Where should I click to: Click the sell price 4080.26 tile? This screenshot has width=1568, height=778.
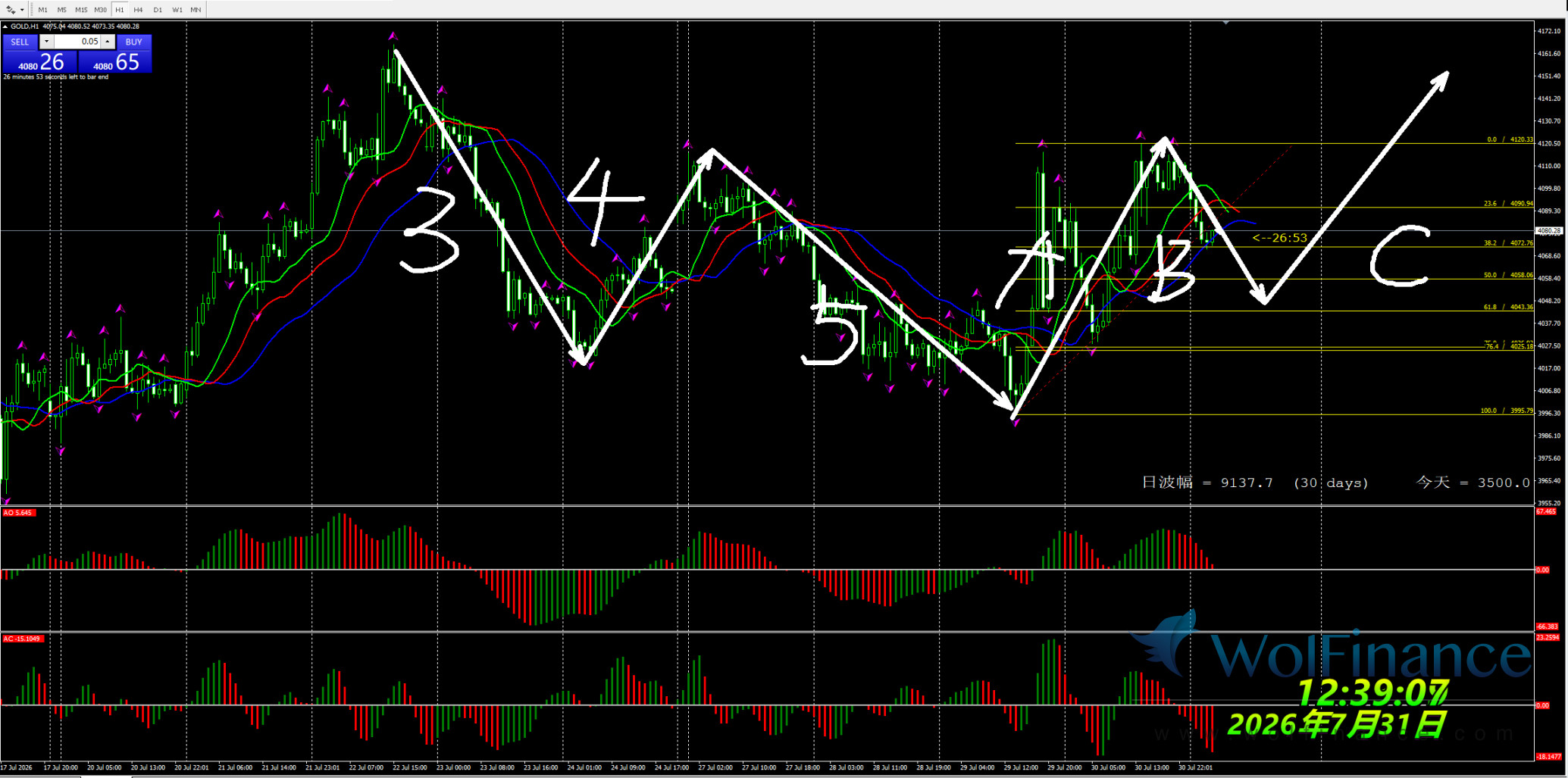[39, 62]
